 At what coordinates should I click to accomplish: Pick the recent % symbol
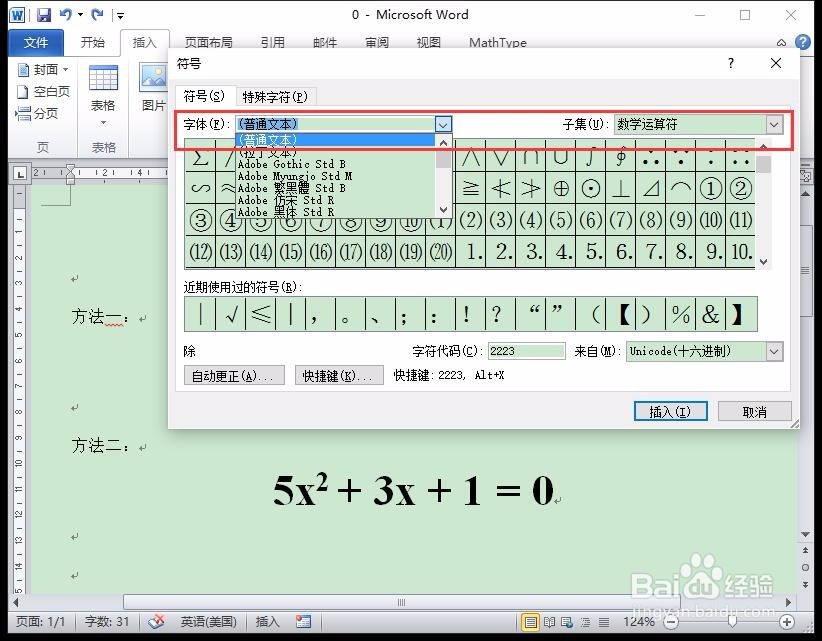(680, 314)
